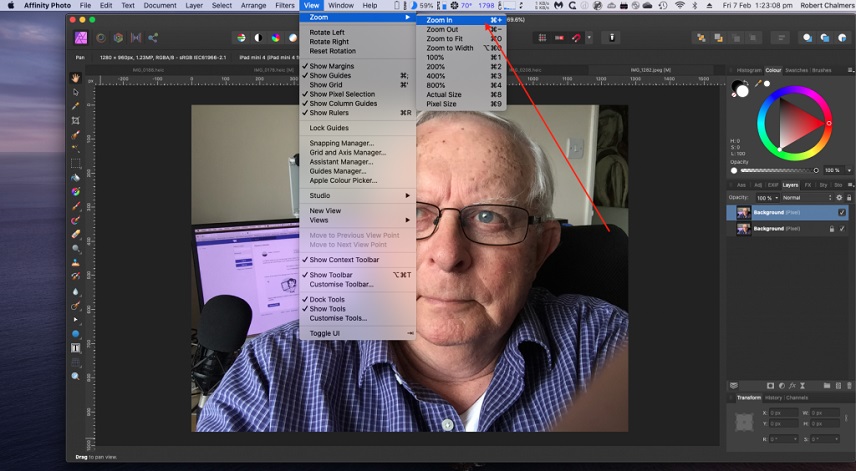Viewport: 856px width, 471px height.
Task: Uncheck Show Guides in View menu
Action: pos(330,75)
